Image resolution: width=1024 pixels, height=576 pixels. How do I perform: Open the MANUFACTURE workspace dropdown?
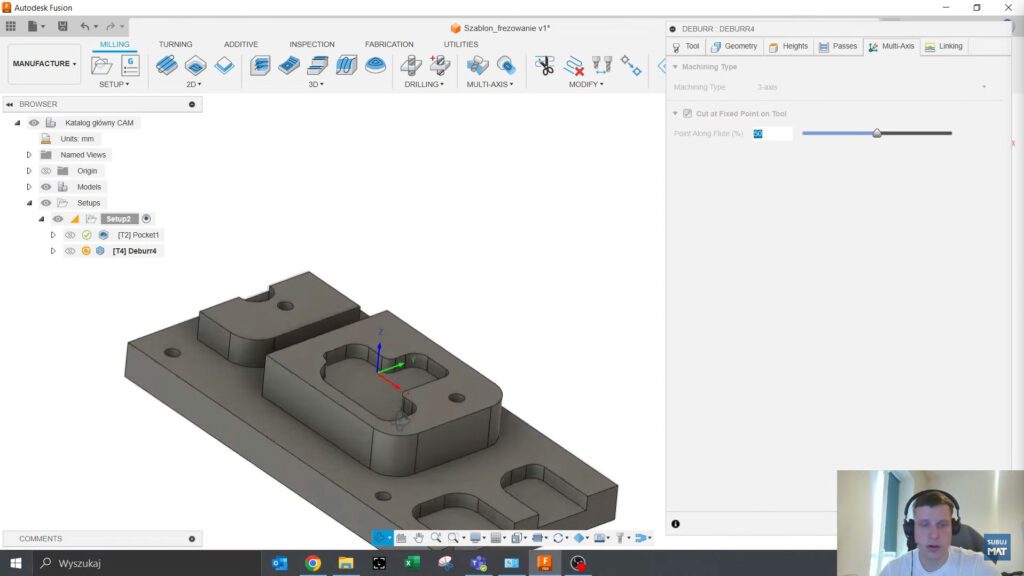pos(44,64)
